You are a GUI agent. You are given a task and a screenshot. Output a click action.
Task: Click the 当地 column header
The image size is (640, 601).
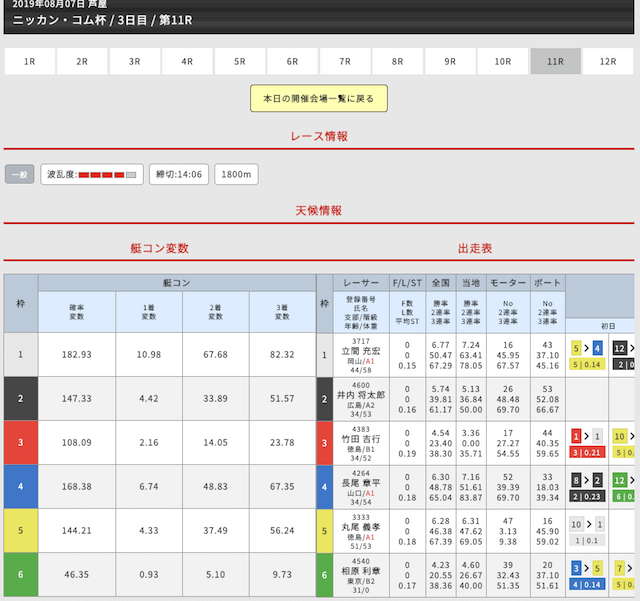pos(471,283)
